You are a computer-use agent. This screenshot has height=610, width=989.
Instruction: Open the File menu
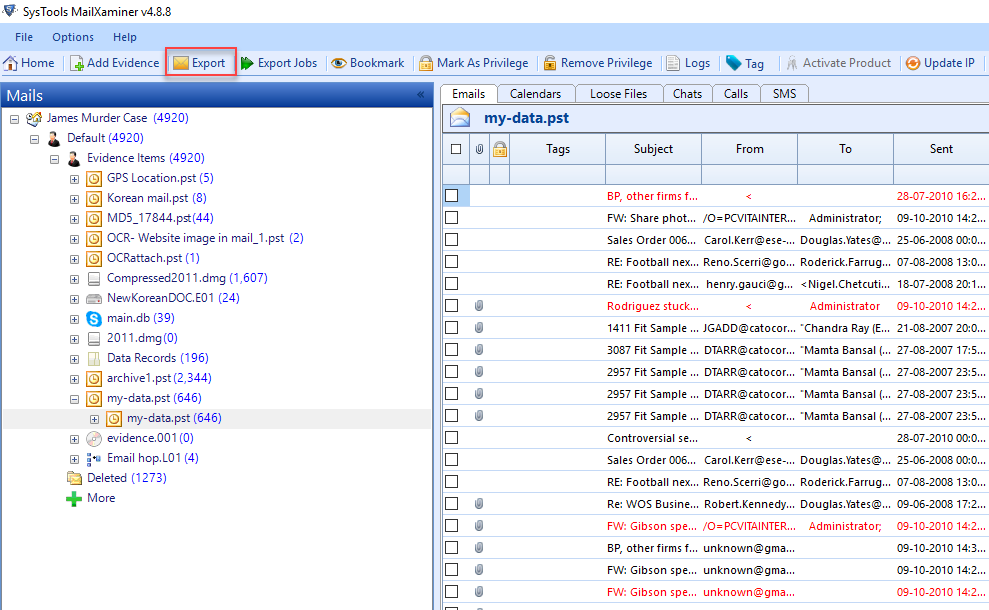click(24, 37)
